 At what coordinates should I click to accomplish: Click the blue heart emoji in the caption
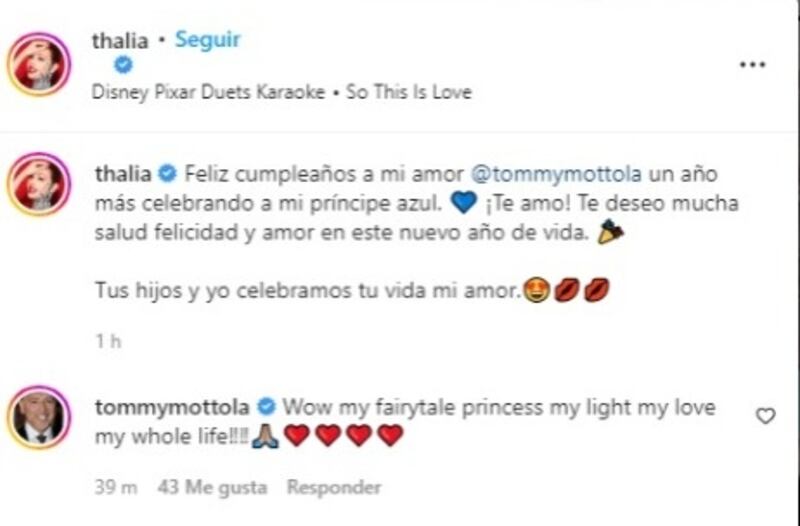pyautogui.click(x=462, y=203)
